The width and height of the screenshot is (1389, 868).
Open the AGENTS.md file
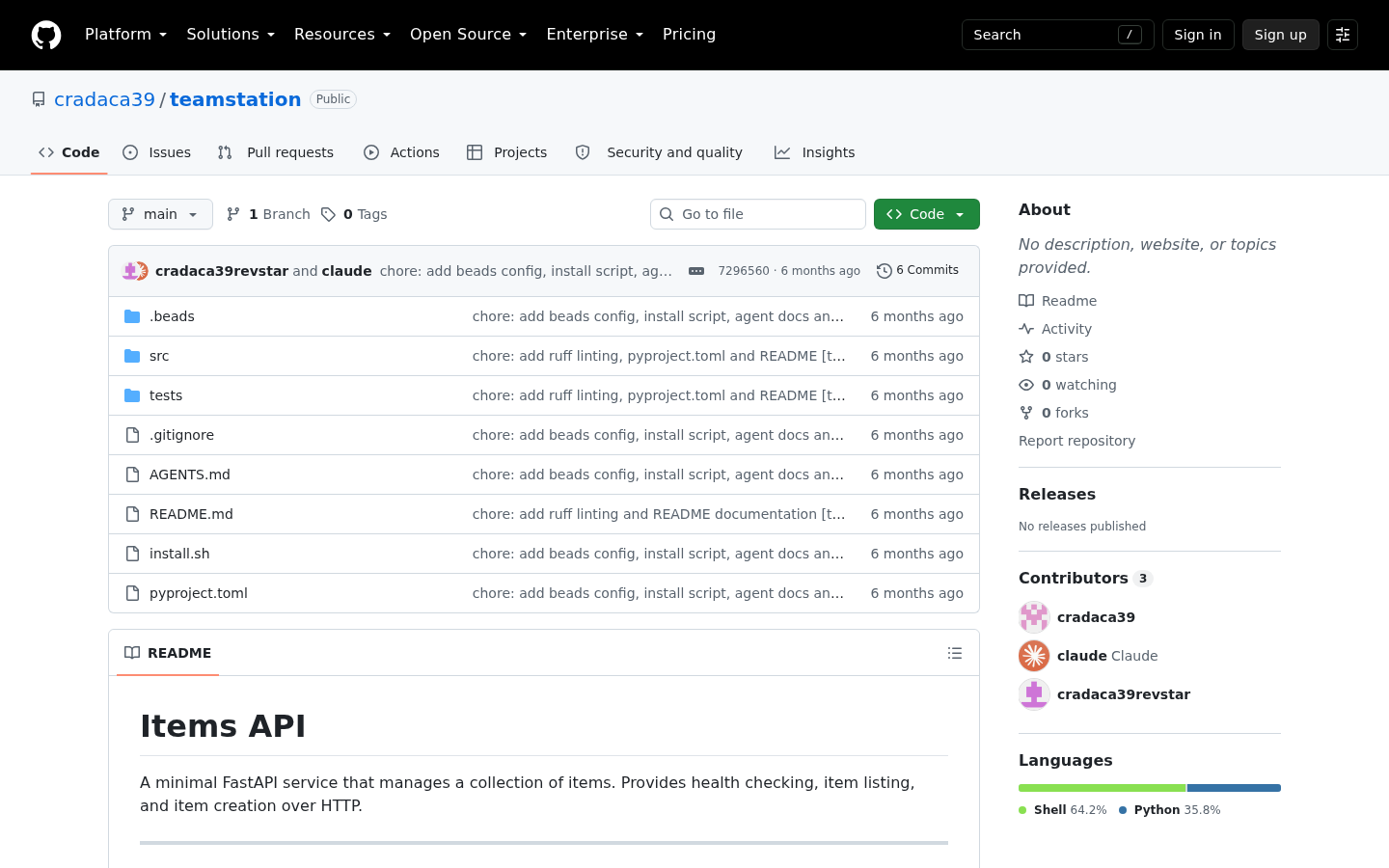point(190,475)
